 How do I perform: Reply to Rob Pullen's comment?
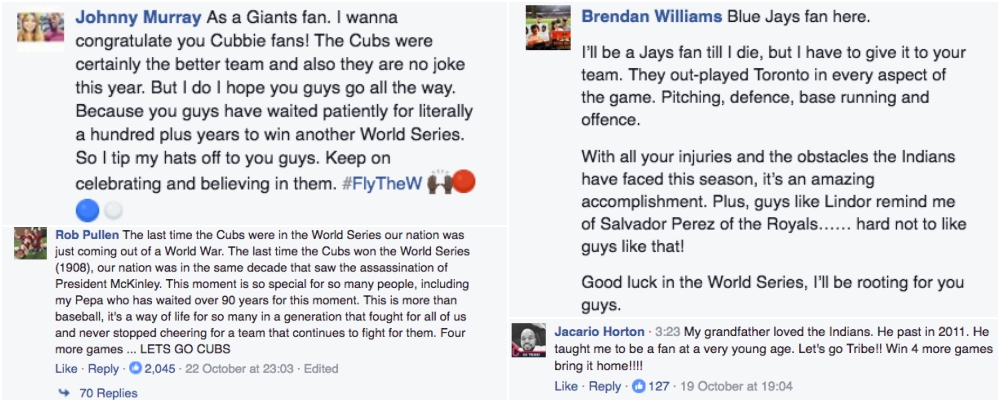click(104, 369)
